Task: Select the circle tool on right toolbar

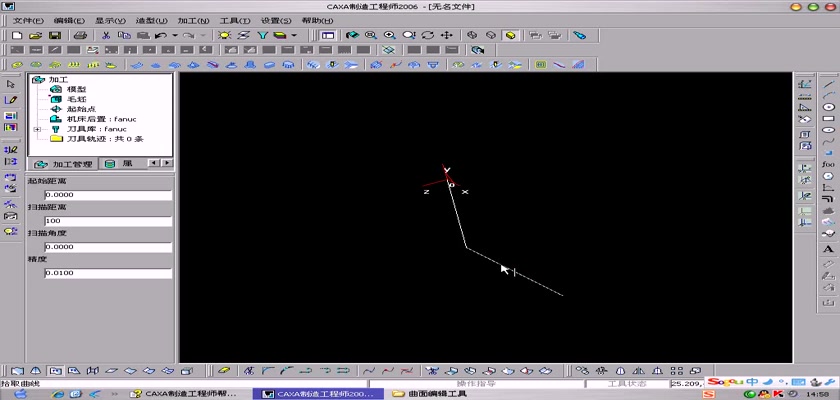Action: (x=828, y=107)
